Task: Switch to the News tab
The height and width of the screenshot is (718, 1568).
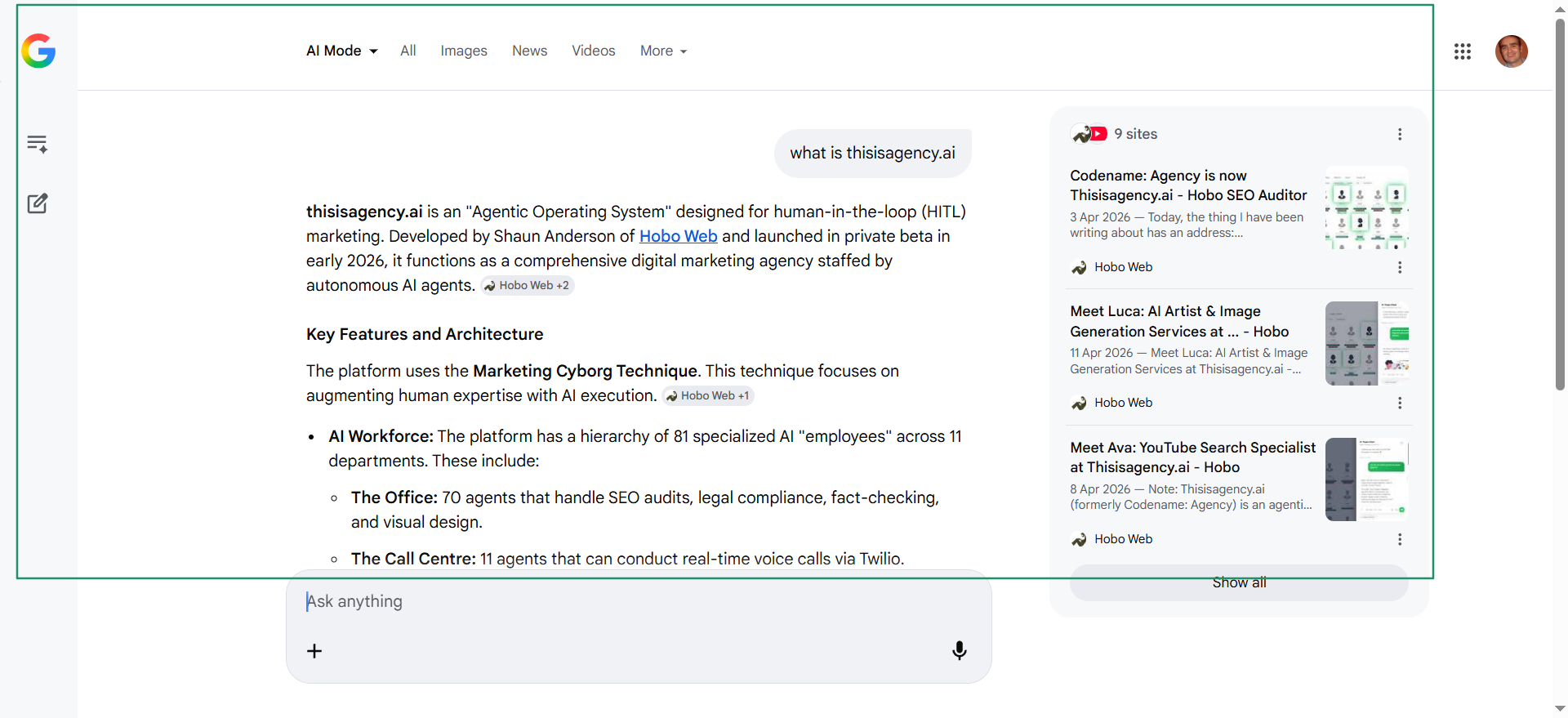Action: [529, 51]
